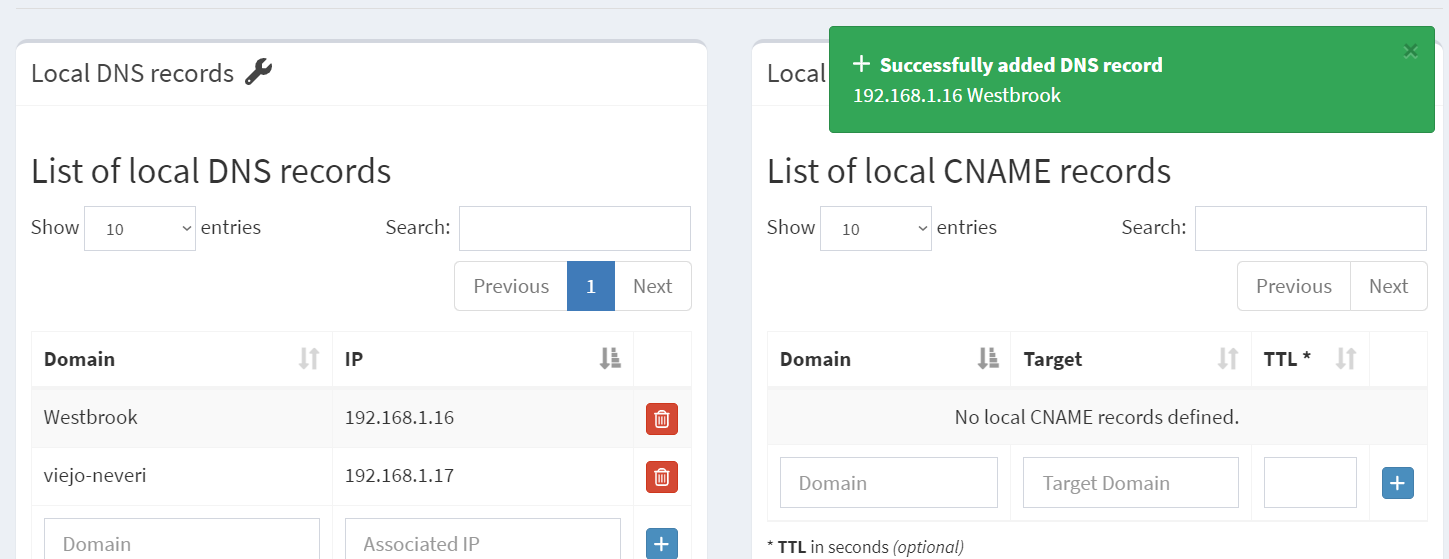Sort CNAME records by TTL column arrows
The width and height of the screenshot is (1449, 559).
[x=1346, y=359]
